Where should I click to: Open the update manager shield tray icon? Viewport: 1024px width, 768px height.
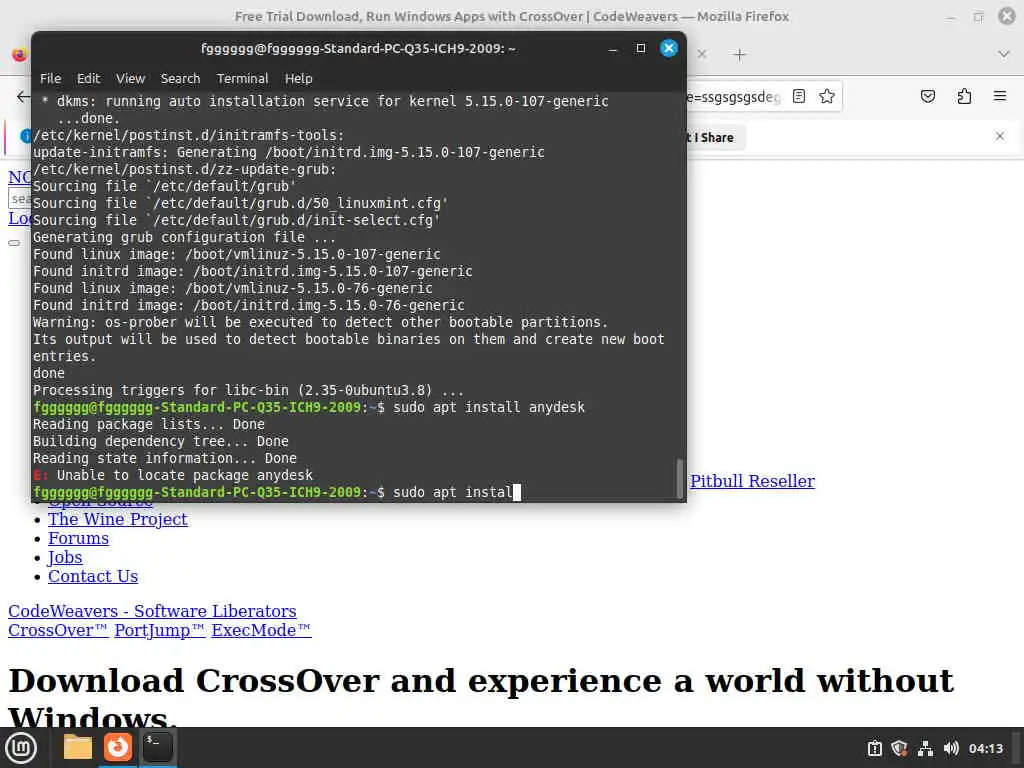899,748
